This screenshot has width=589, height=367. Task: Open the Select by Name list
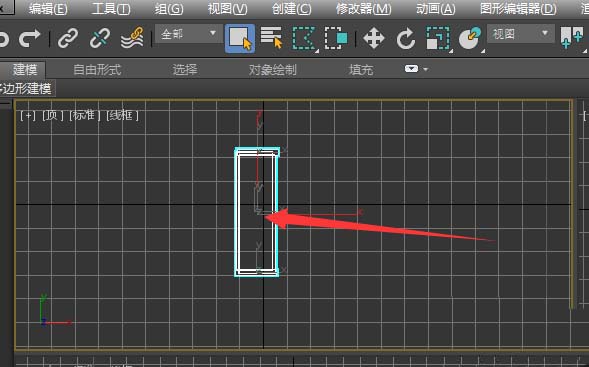(271, 38)
